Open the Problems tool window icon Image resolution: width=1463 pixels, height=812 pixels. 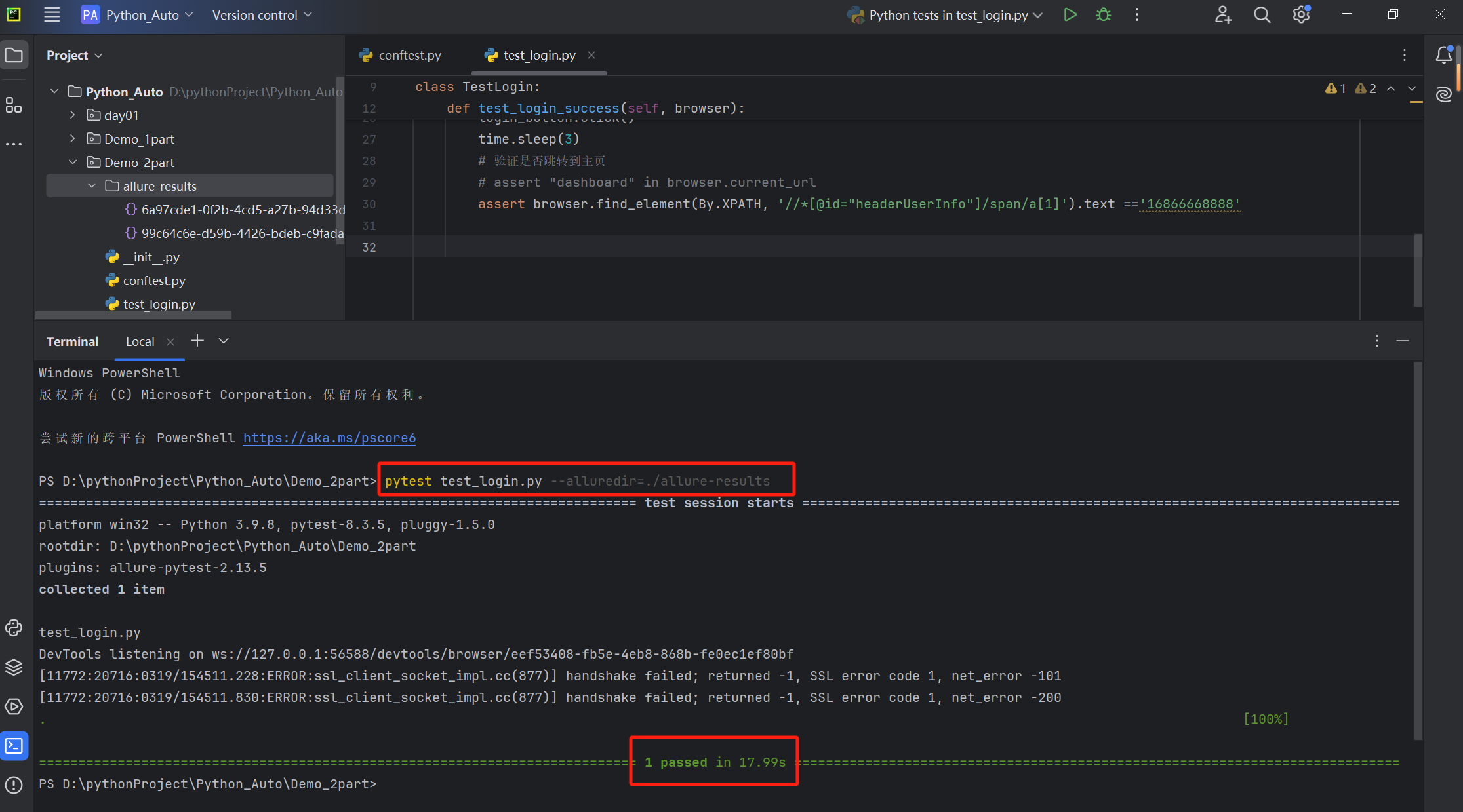point(14,785)
